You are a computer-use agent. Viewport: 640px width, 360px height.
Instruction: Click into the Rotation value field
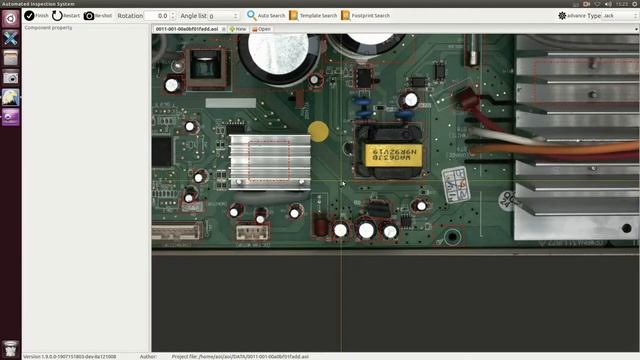click(x=158, y=16)
